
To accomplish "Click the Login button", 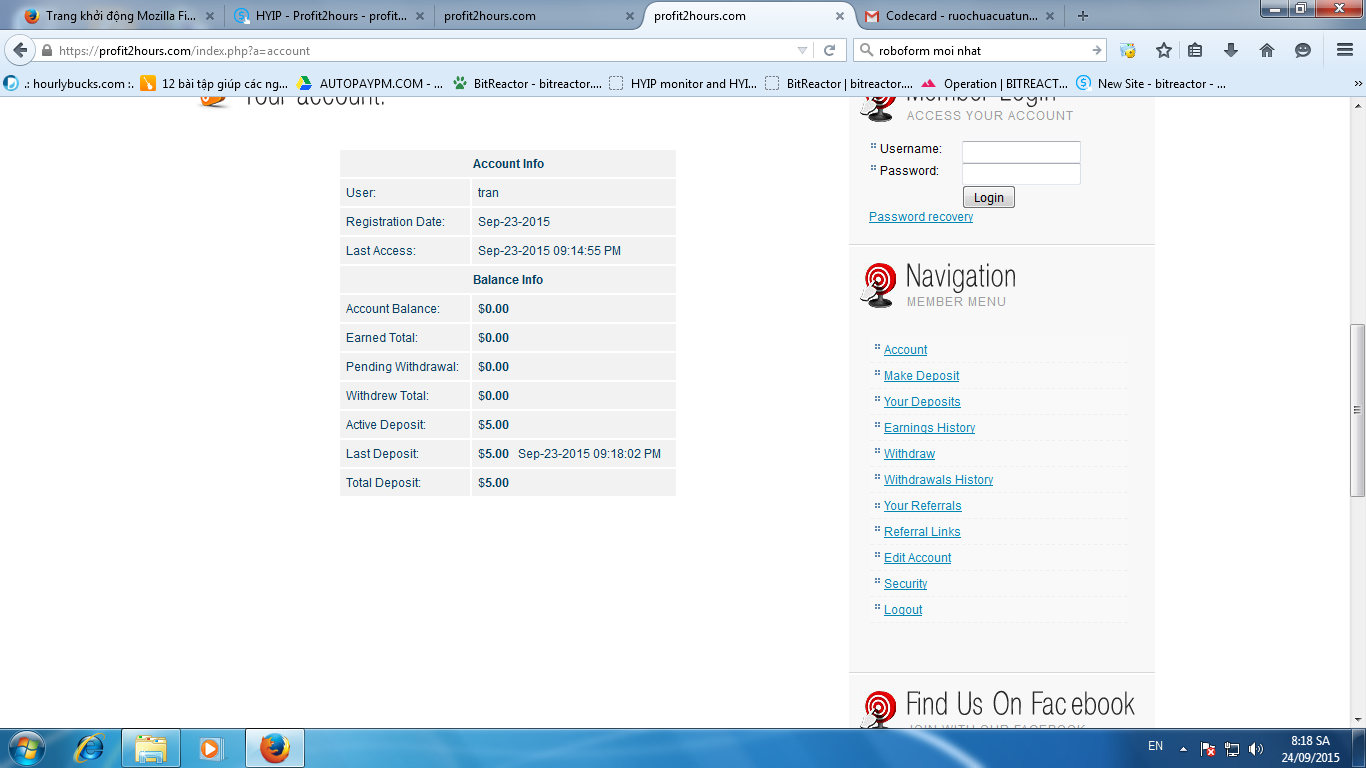I will [x=988, y=197].
